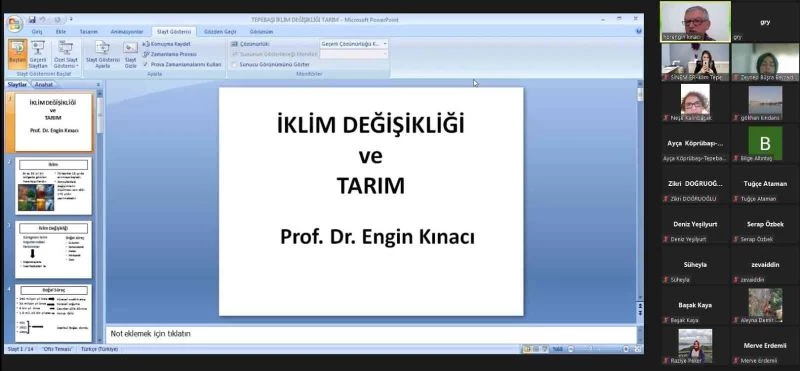This screenshot has height=371, width=800.
Task: Click previous slide arrow below the scrollbar
Action: (640, 306)
